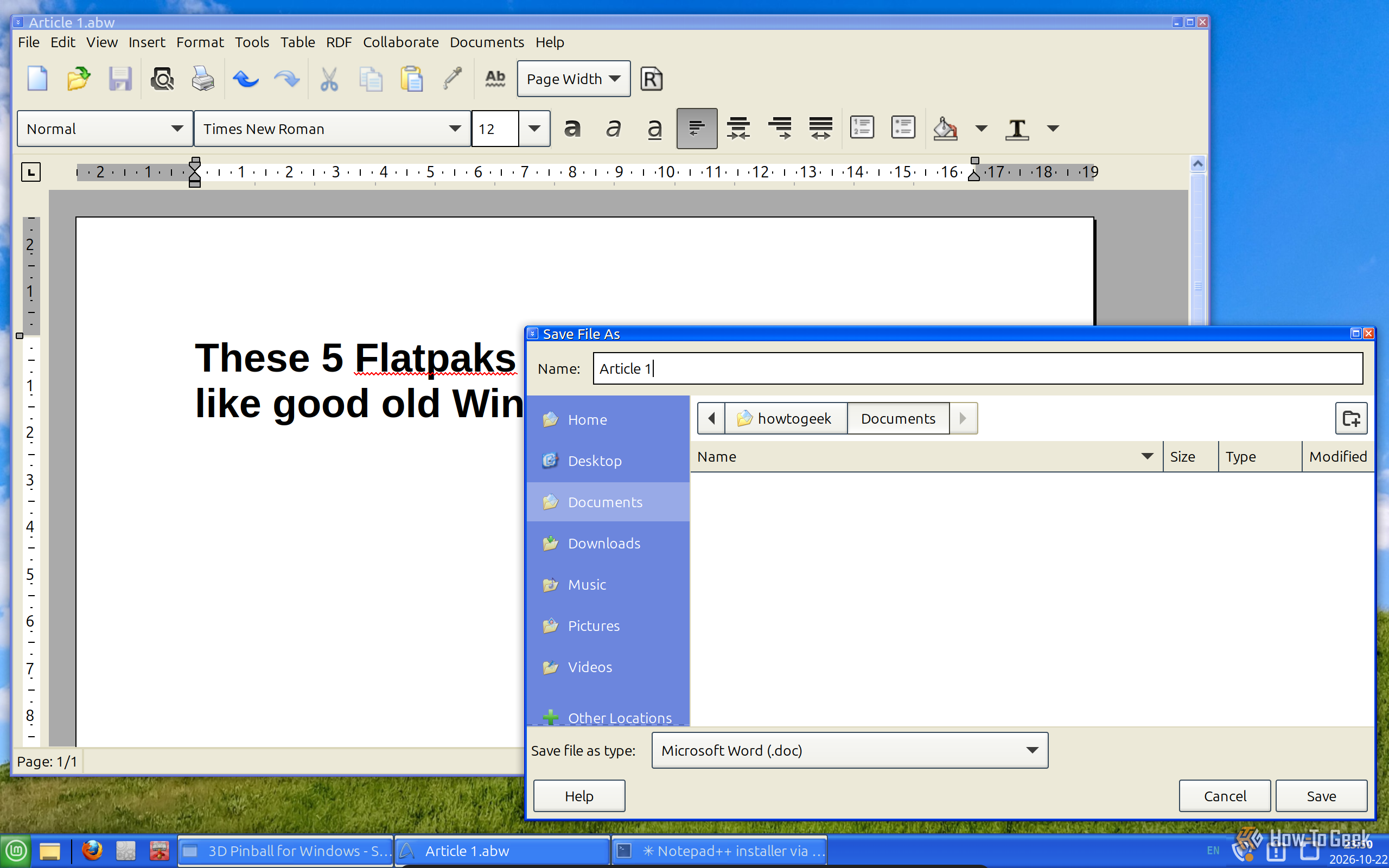
Task: Click the Copy icon in toolbar
Action: point(370,79)
